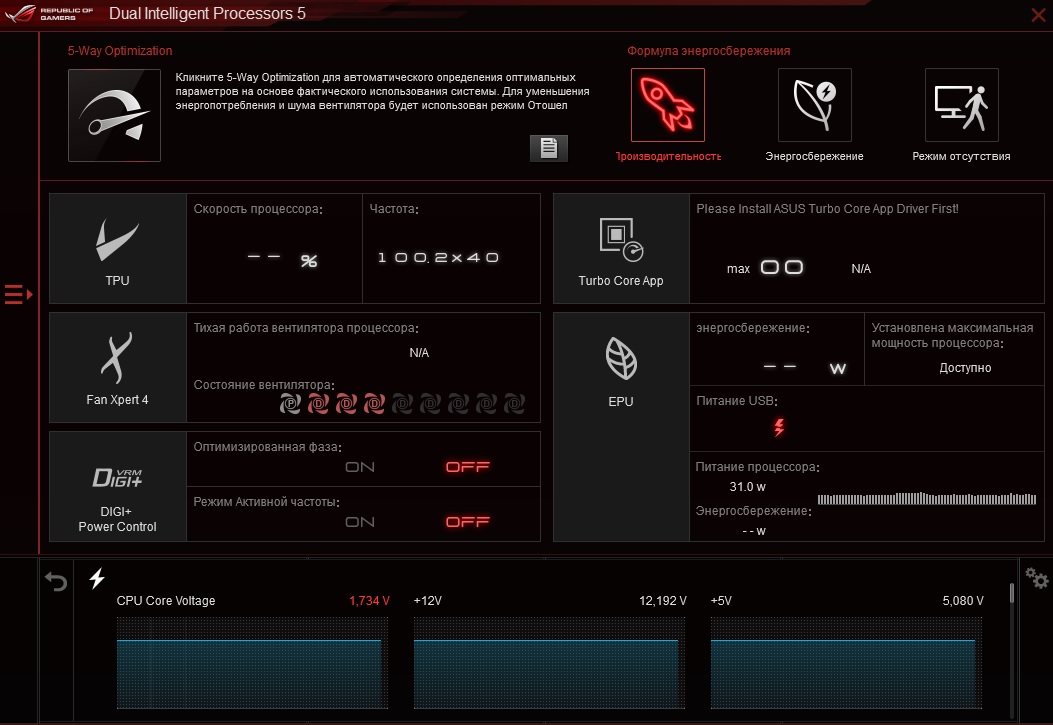Screen dimensions: 1053x725
Task: Click the 12,192 V reading
Action: point(663,601)
